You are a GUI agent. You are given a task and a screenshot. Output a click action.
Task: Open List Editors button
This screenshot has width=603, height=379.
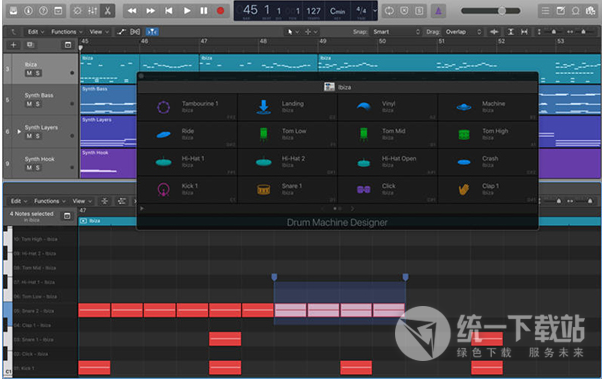[545, 11]
